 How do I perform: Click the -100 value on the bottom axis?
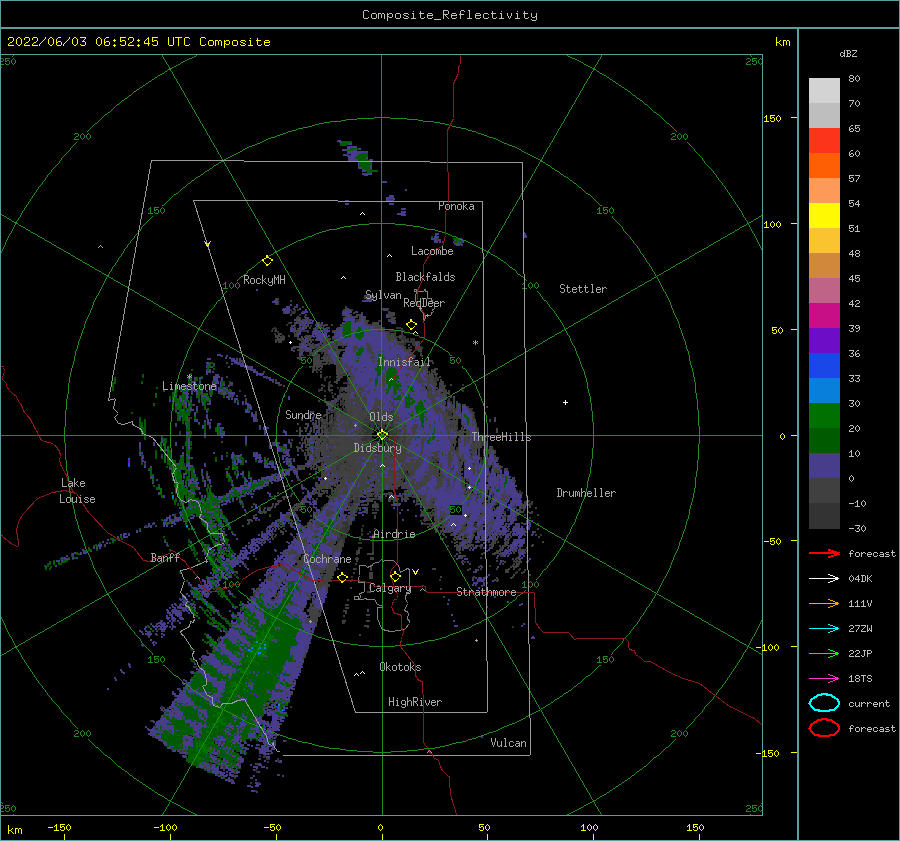(x=165, y=827)
